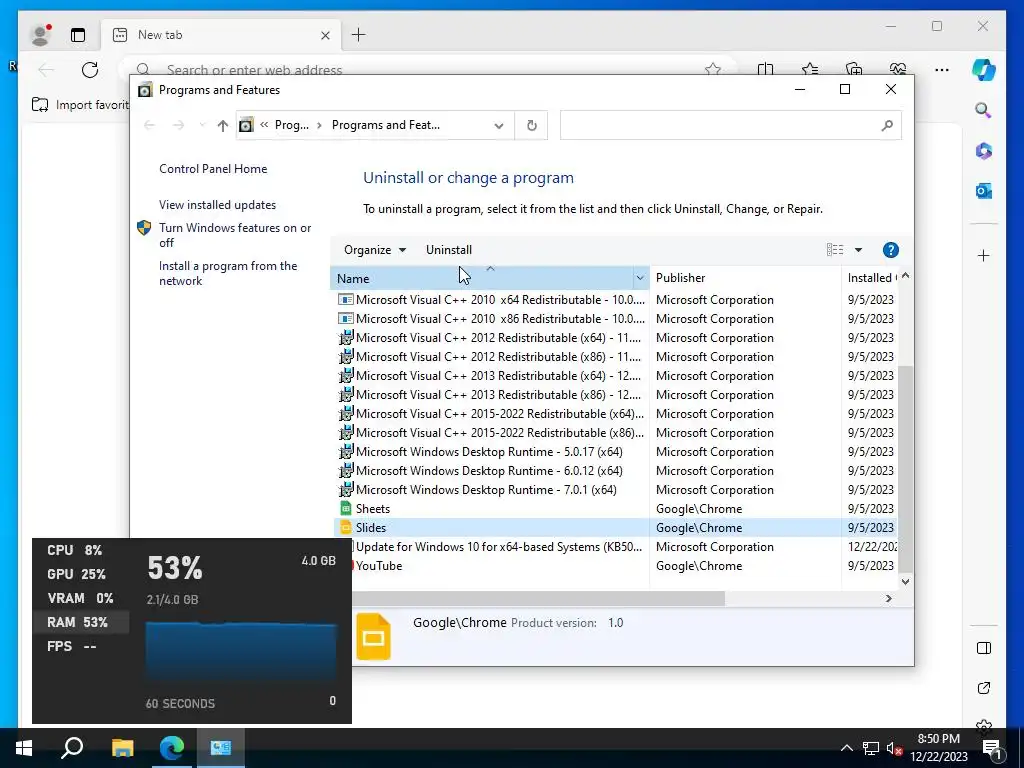1024x768 pixels.
Task: Add page to favorites star in Edge
Action: [x=712, y=69]
